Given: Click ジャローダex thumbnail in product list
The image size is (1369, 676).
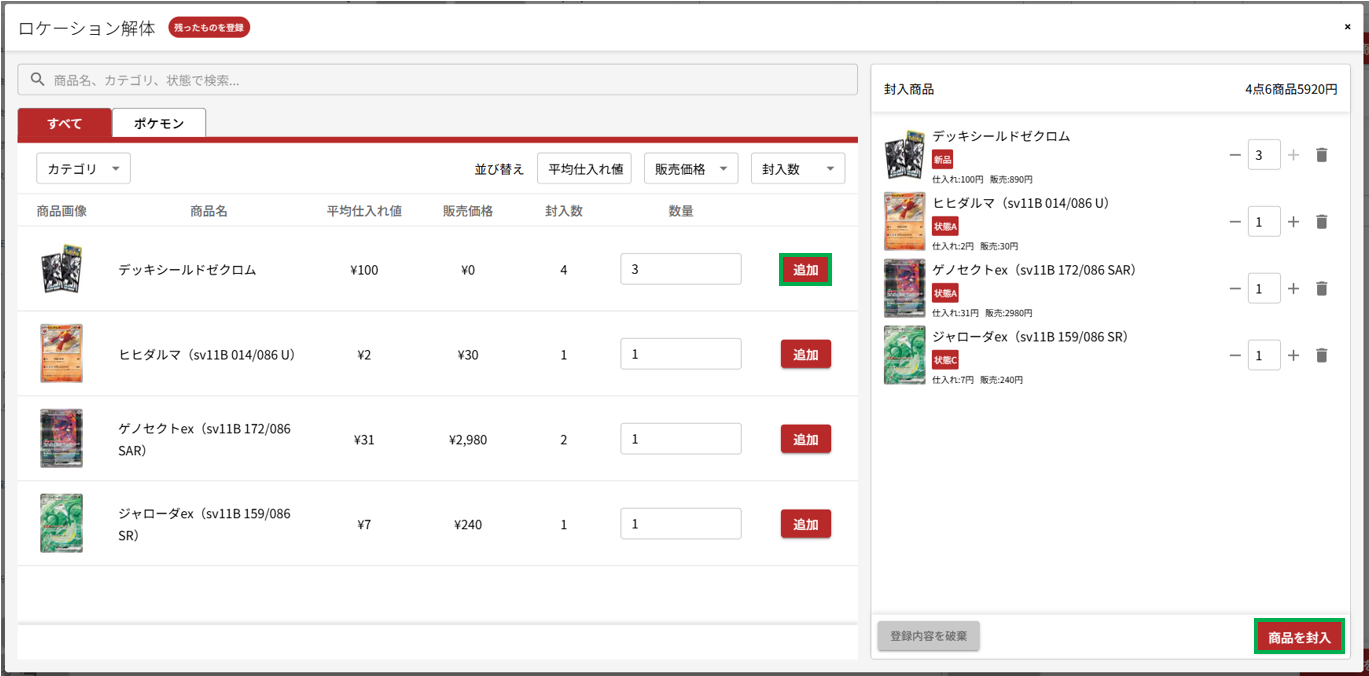Looking at the screenshot, I should coord(61,523).
